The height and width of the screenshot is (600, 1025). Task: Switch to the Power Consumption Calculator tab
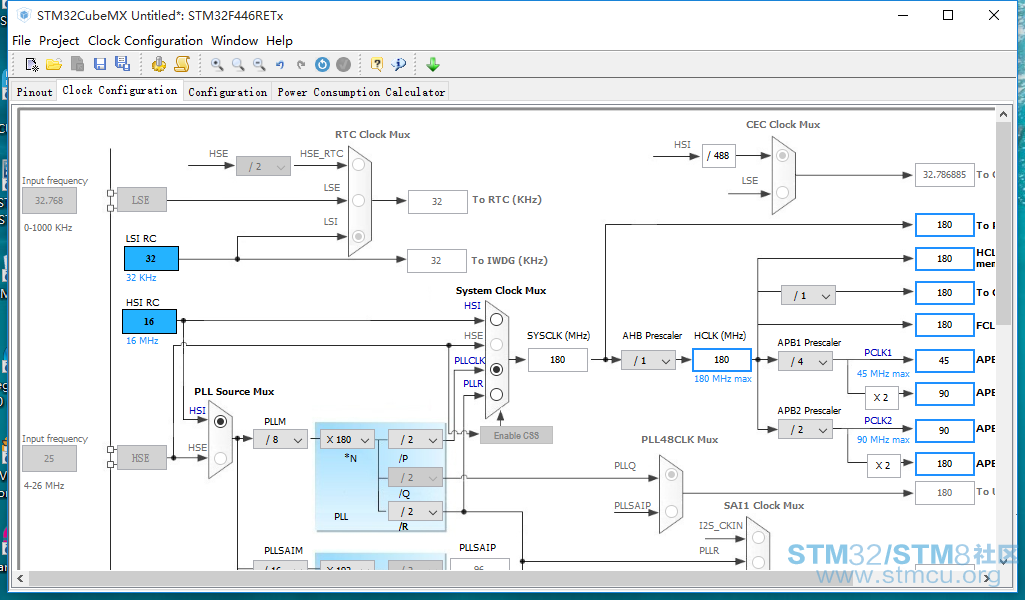(x=361, y=92)
